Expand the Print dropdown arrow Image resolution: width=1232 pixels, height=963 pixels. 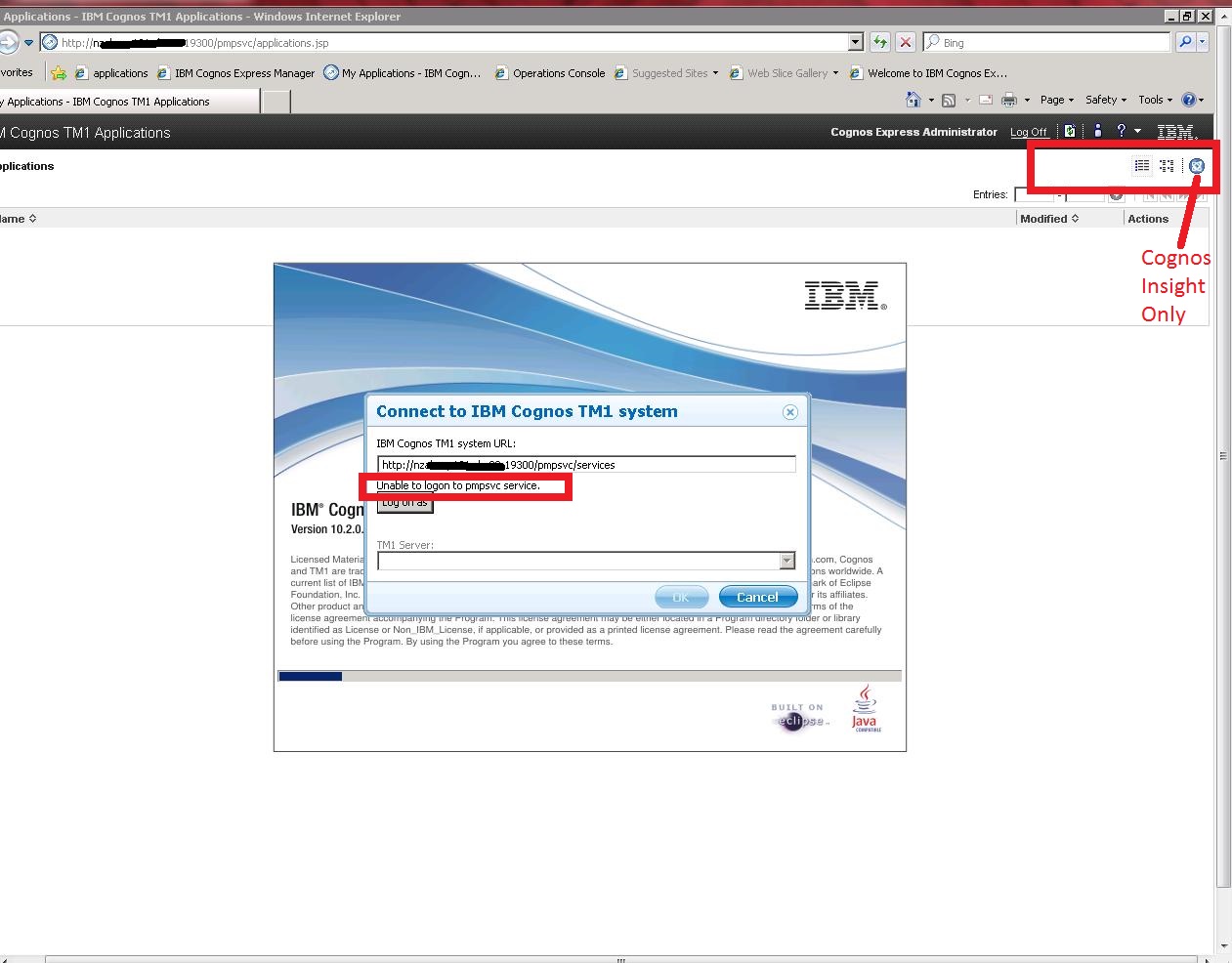click(x=1027, y=100)
